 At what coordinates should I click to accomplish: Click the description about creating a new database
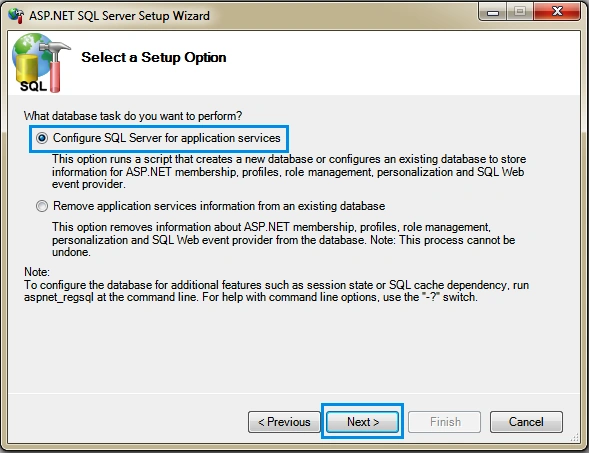[x=289, y=171]
